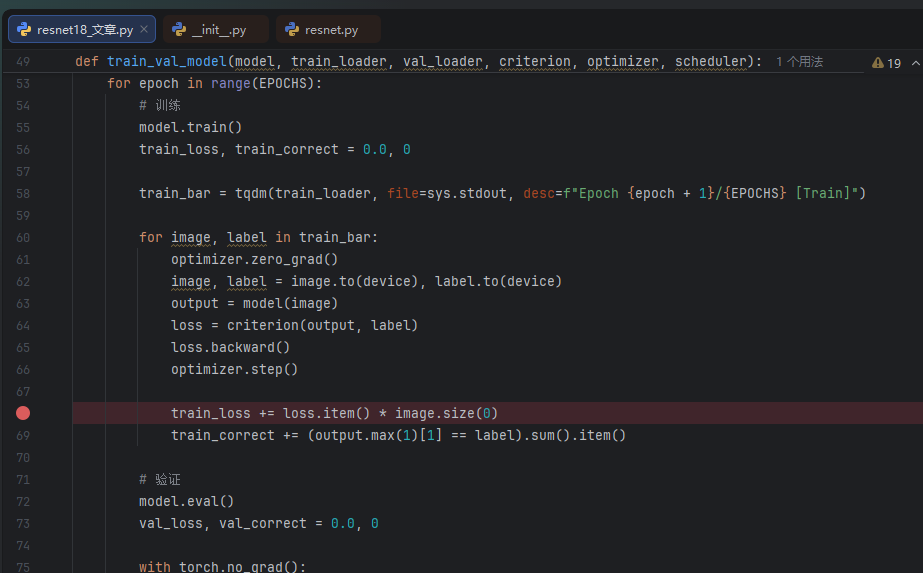This screenshot has width=923, height=573.
Task: Click line number 53 in the gutter
Action: [23, 84]
